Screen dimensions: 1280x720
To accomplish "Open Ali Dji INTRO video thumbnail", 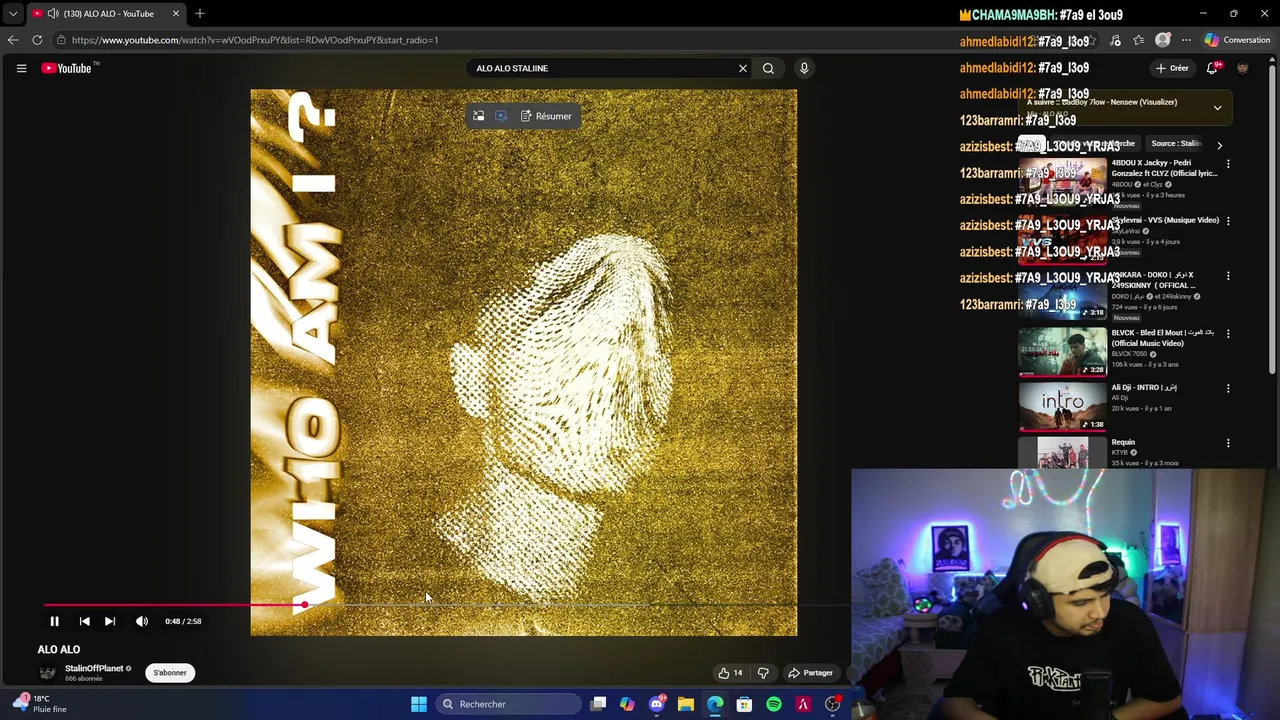I will (1062, 407).
